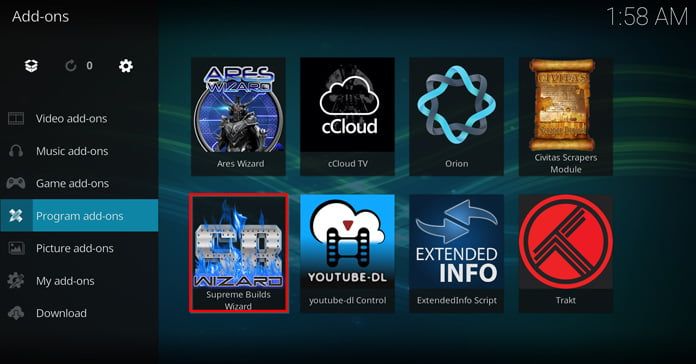The image size is (696, 364).
Task: Click the Music add-ons headphones icon
Action: (x=16, y=151)
